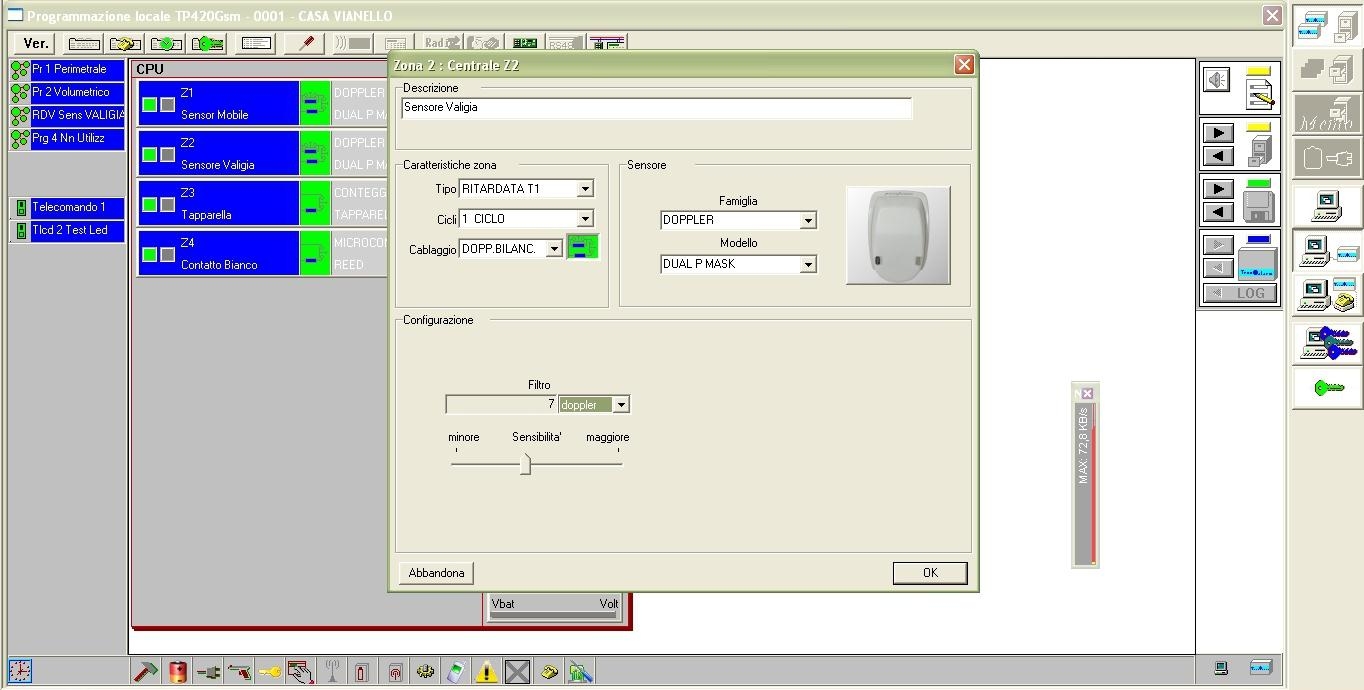The image size is (1364, 690).
Task: Click the green key icon in right sidebar
Action: tap(1328, 387)
